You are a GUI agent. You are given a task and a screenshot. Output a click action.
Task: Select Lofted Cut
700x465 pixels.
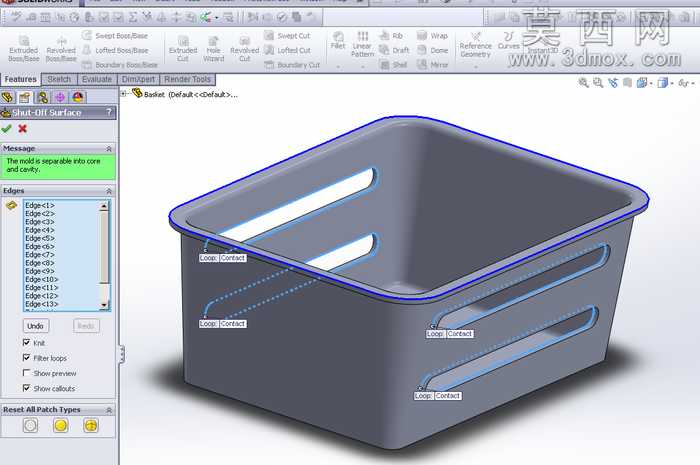pyautogui.click(x=287, y=50)
